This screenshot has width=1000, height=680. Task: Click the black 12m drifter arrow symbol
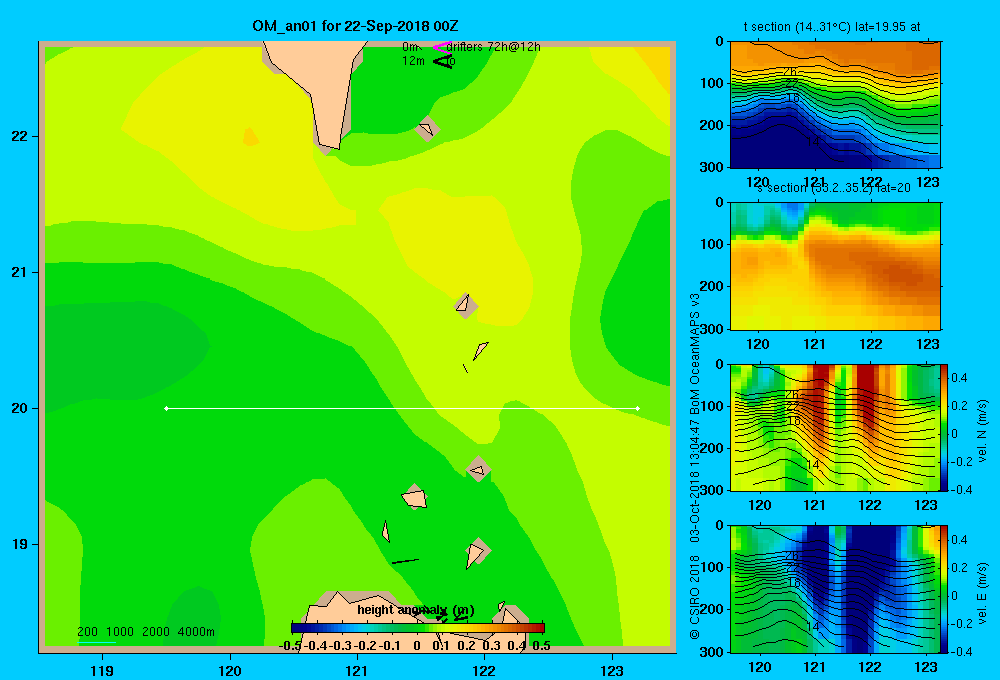pos(443,61)
